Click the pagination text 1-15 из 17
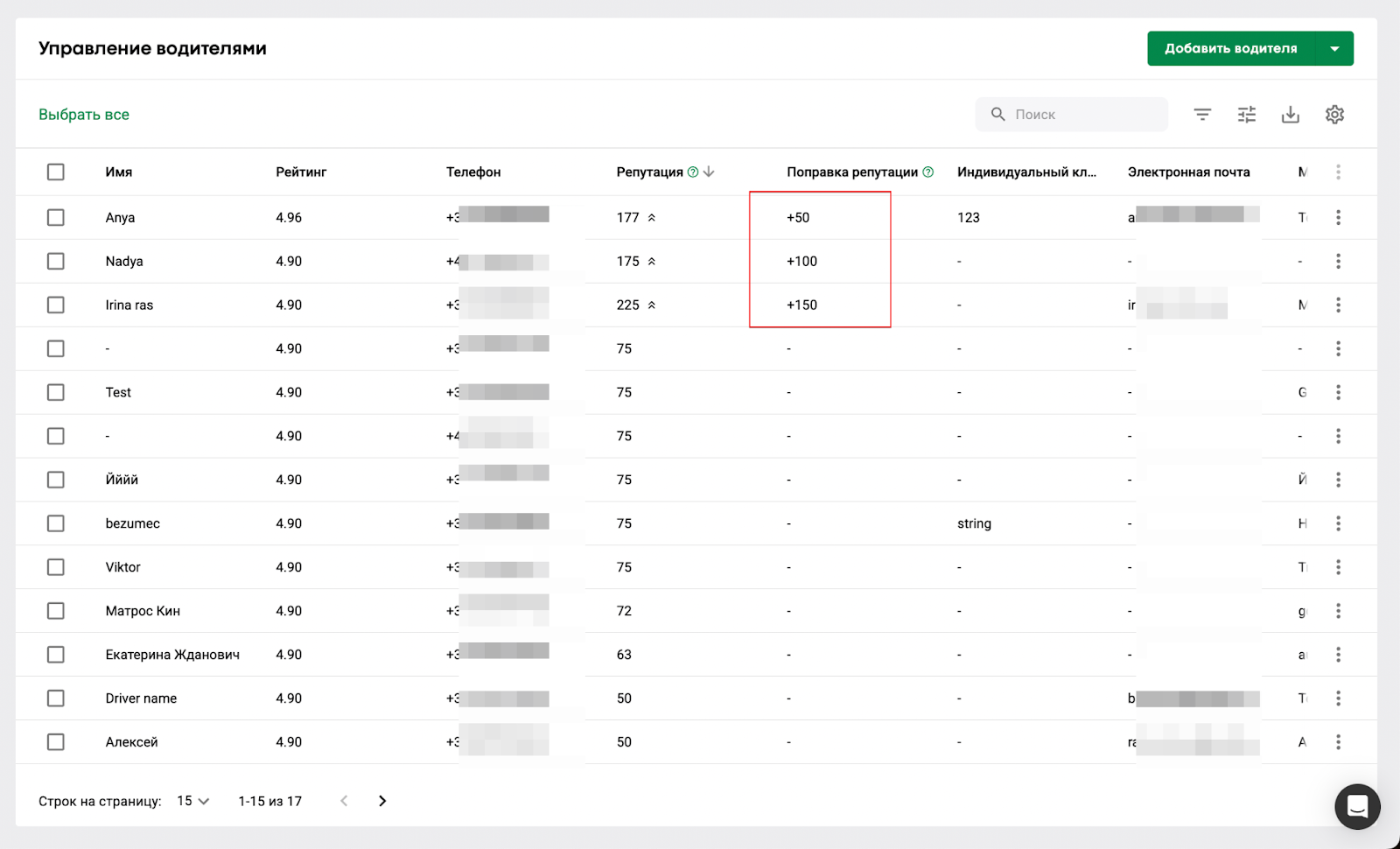This screenshot has height=849, width=1400. [x=269, y=802]
